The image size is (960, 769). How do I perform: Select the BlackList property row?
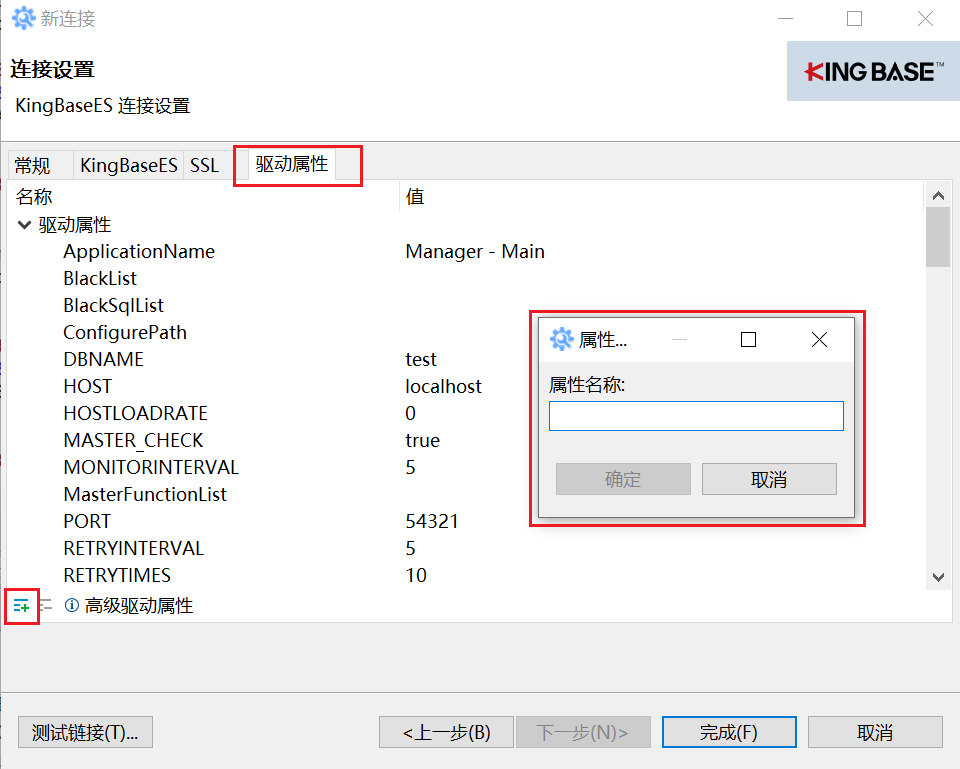(100, 278)
